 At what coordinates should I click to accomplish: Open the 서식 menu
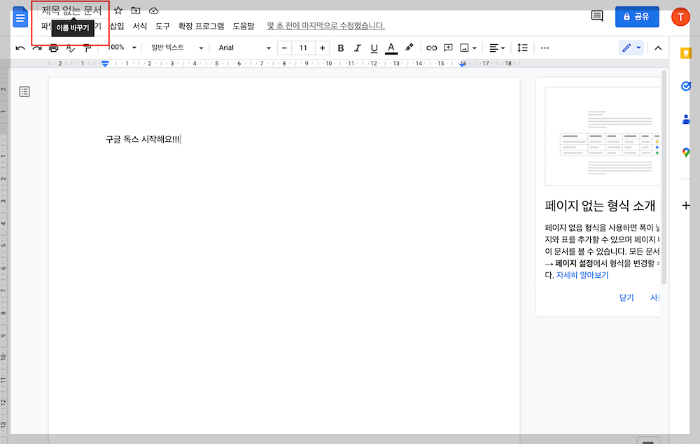click(x=140, y=26)
